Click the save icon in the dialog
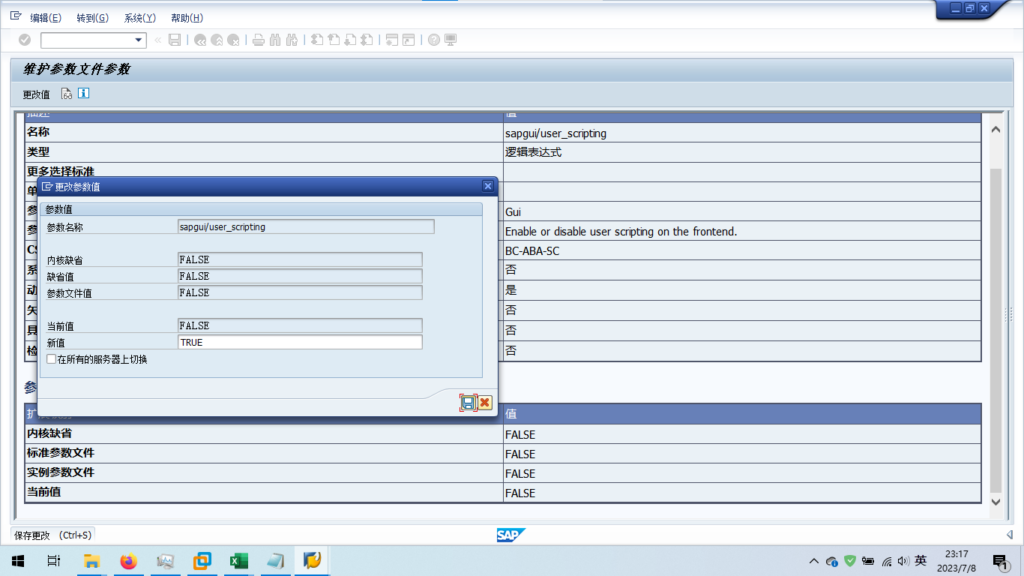This screenshot has width=1024, height=576. coord(467,402)
